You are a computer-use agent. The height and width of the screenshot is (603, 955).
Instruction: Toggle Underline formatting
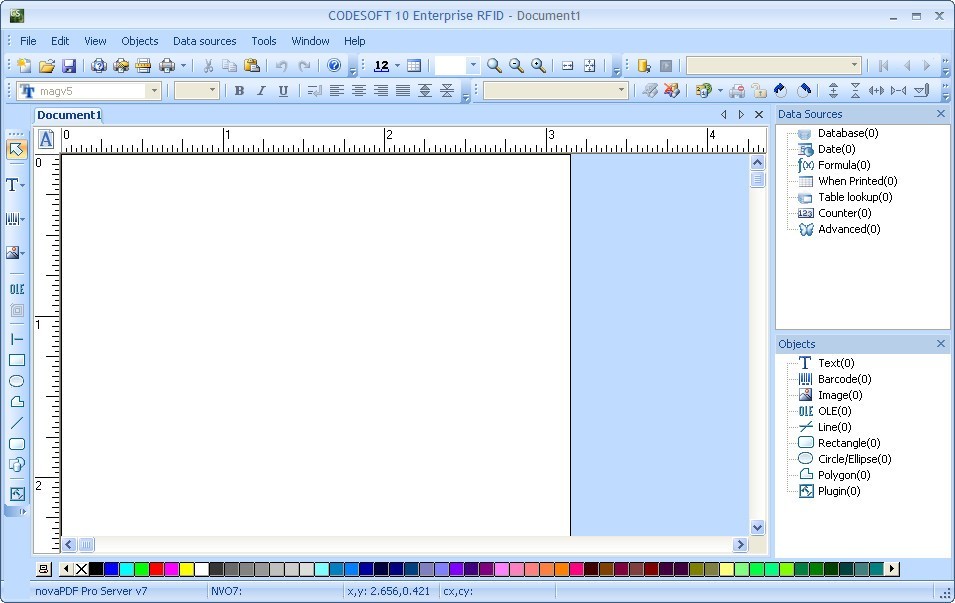pos(283,91)
